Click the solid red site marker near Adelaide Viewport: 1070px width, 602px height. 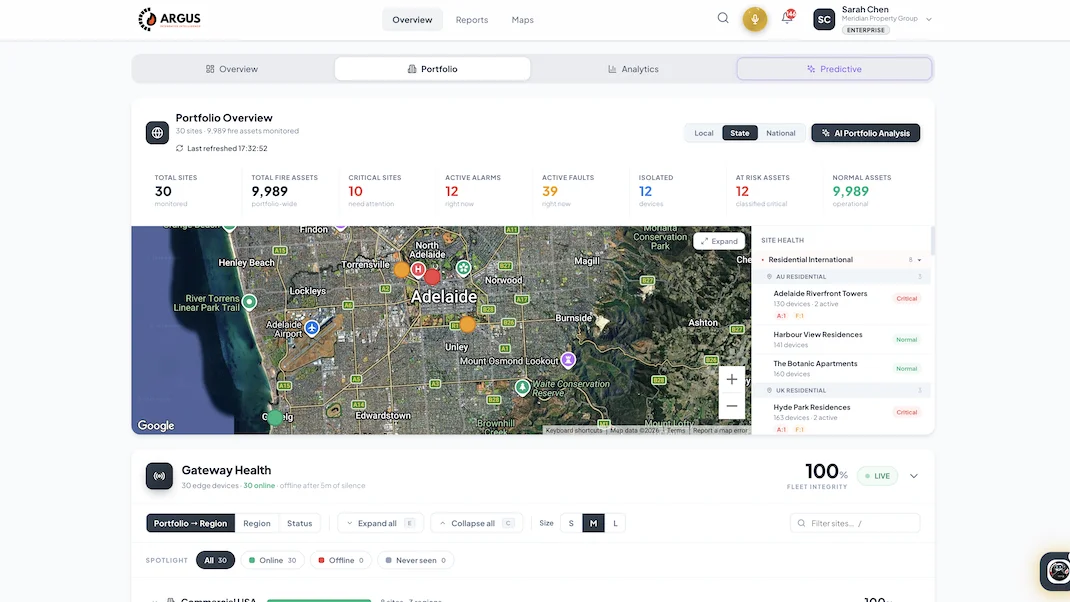tap(433, 277)
